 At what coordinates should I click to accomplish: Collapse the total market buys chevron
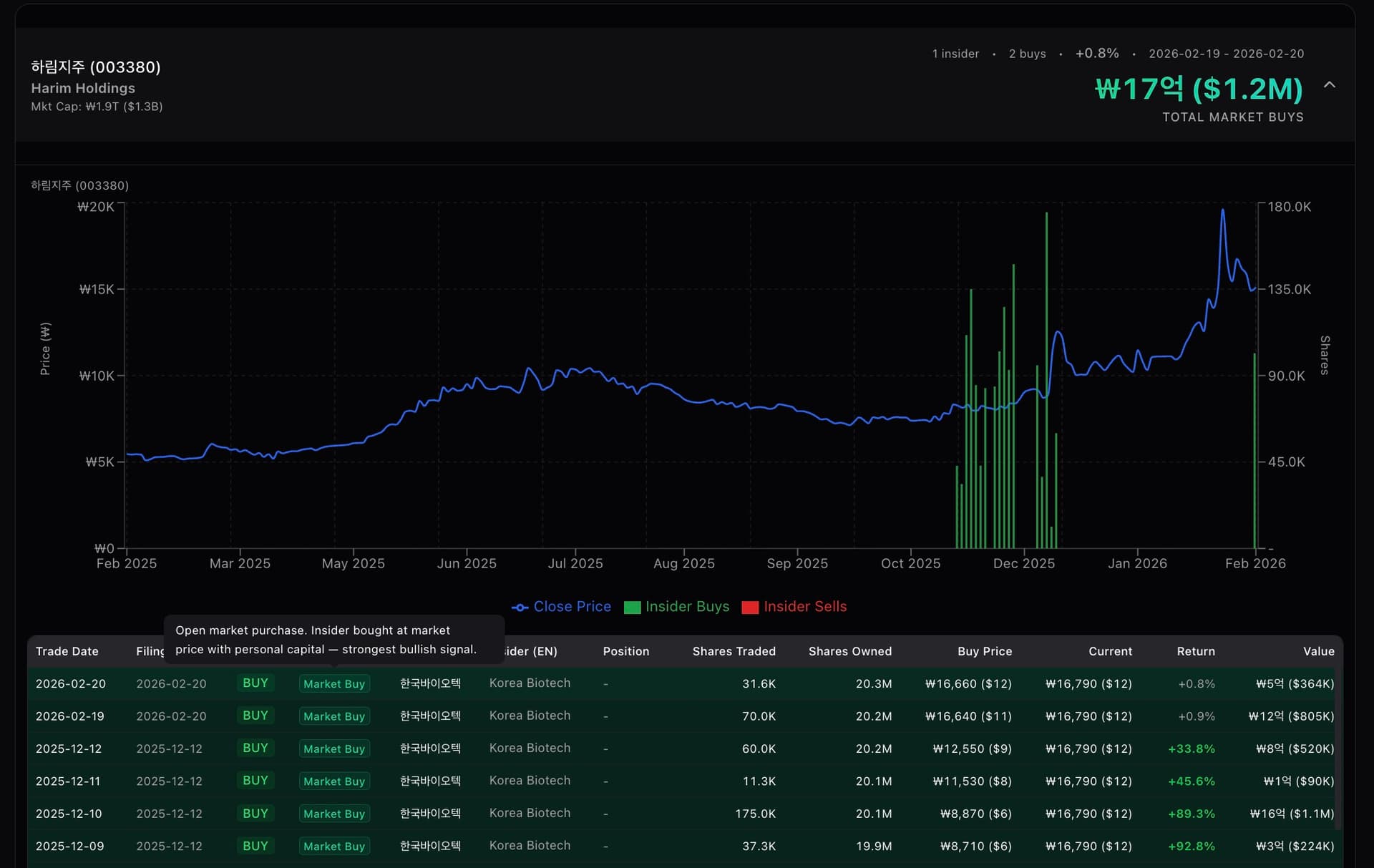[1330, 84]
